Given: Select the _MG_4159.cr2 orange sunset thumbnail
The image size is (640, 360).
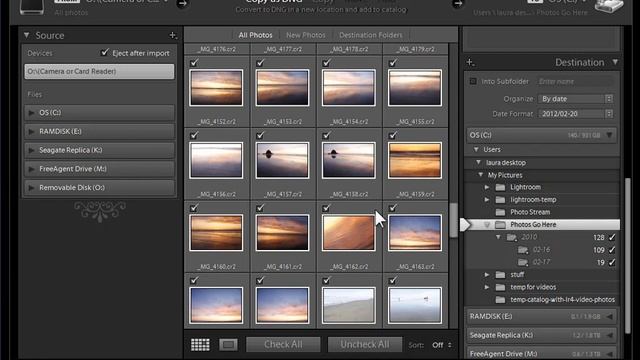Looking at the screenshot, I should click(x=415, y=160).
